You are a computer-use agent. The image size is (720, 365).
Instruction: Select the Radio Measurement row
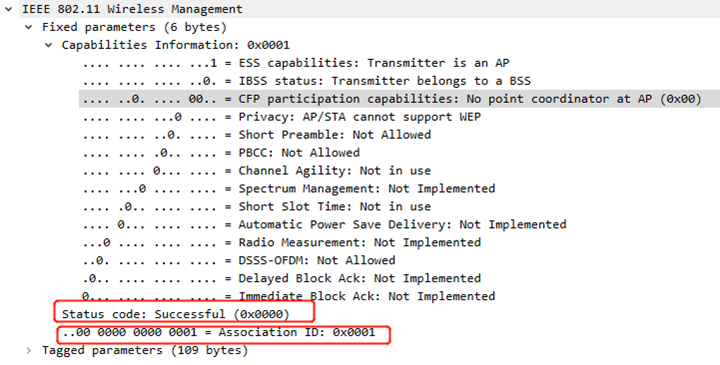pos(281,242)
